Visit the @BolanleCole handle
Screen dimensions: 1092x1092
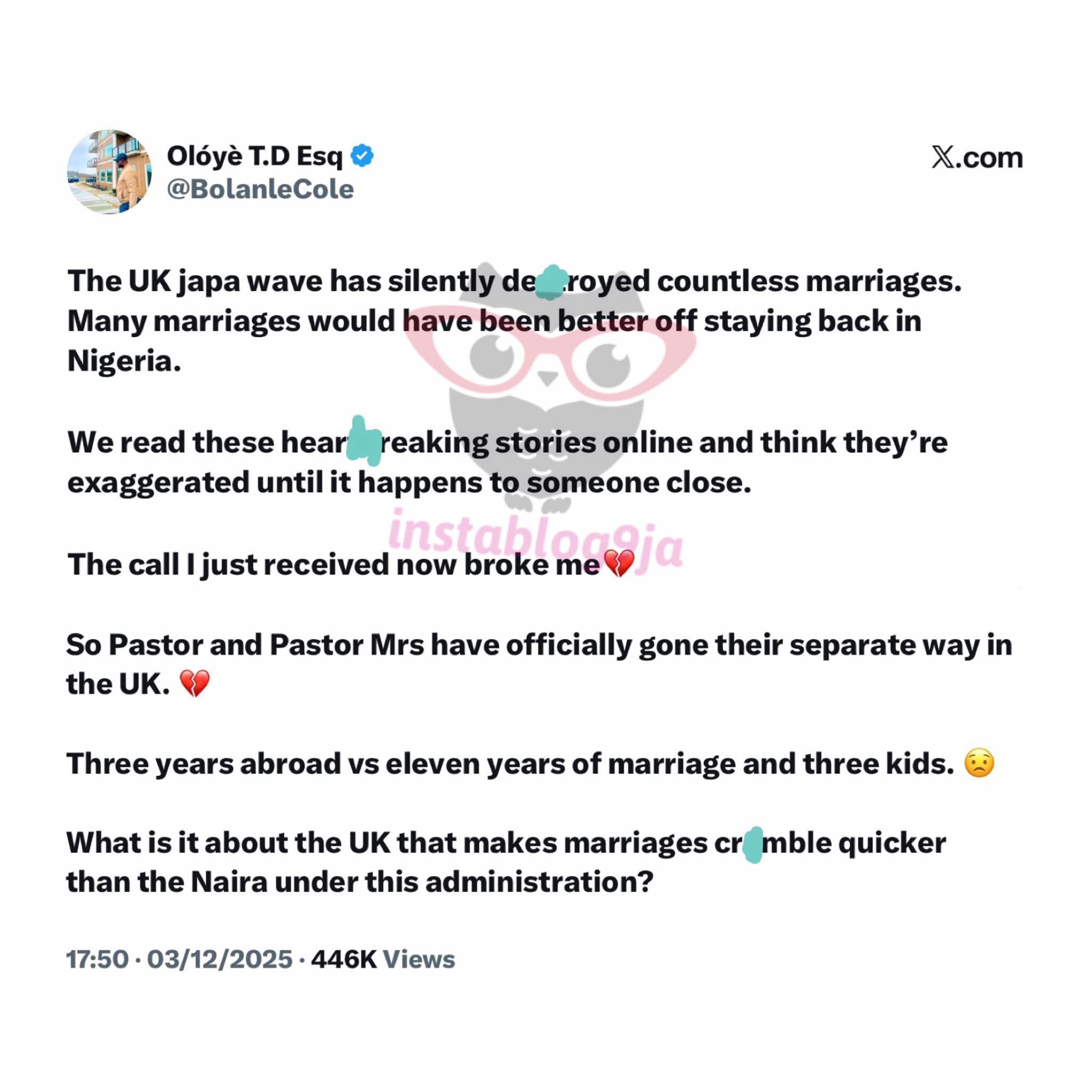pos(261,189)
